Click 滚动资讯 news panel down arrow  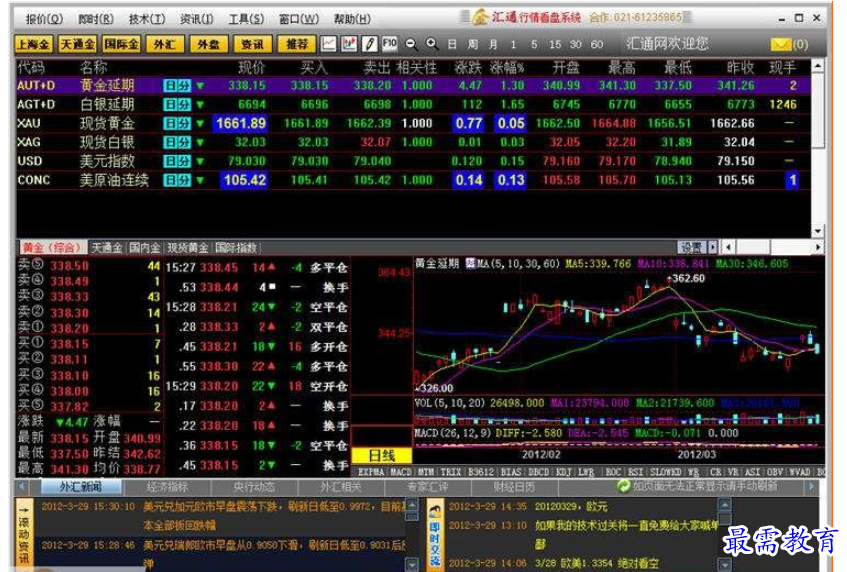tap(412, 564)
